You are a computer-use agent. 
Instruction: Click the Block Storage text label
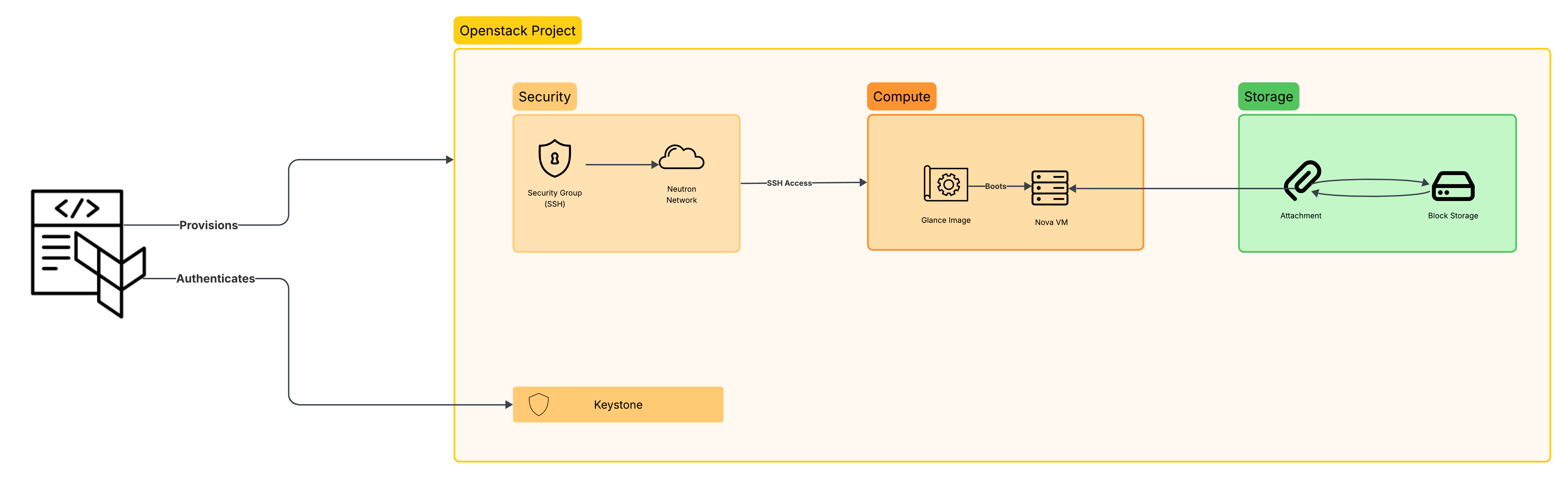[1453, 216]
